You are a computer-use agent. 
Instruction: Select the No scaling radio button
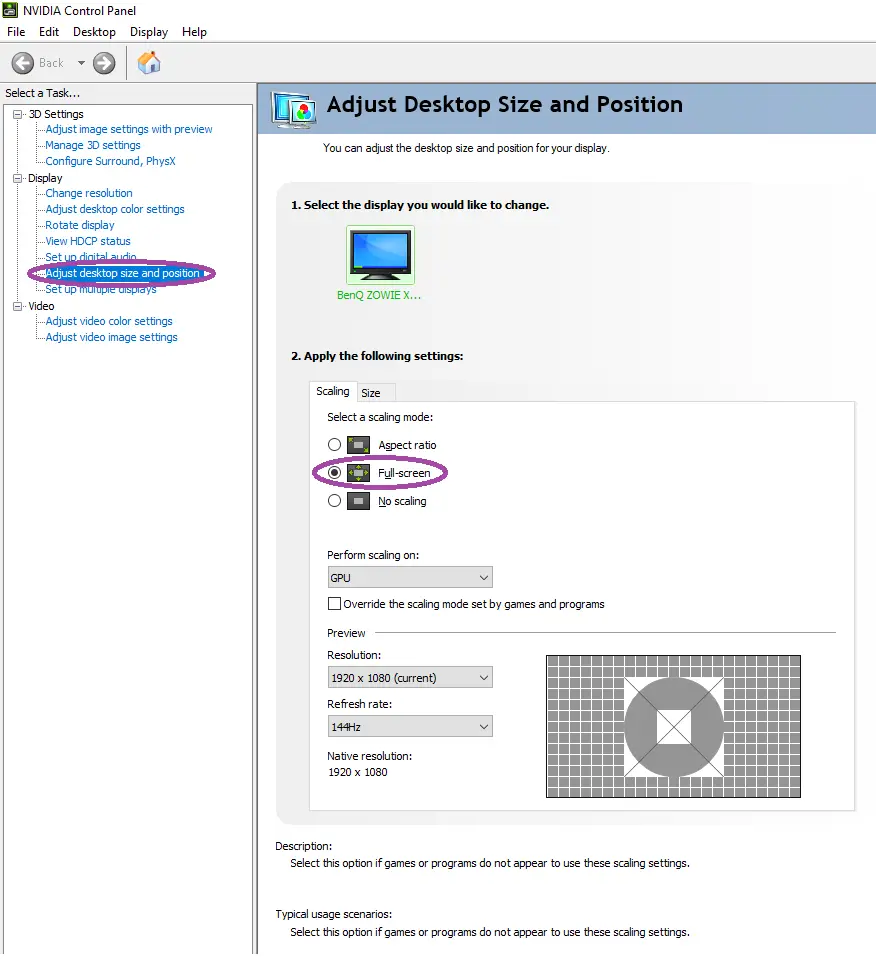[x=335, y=500]
